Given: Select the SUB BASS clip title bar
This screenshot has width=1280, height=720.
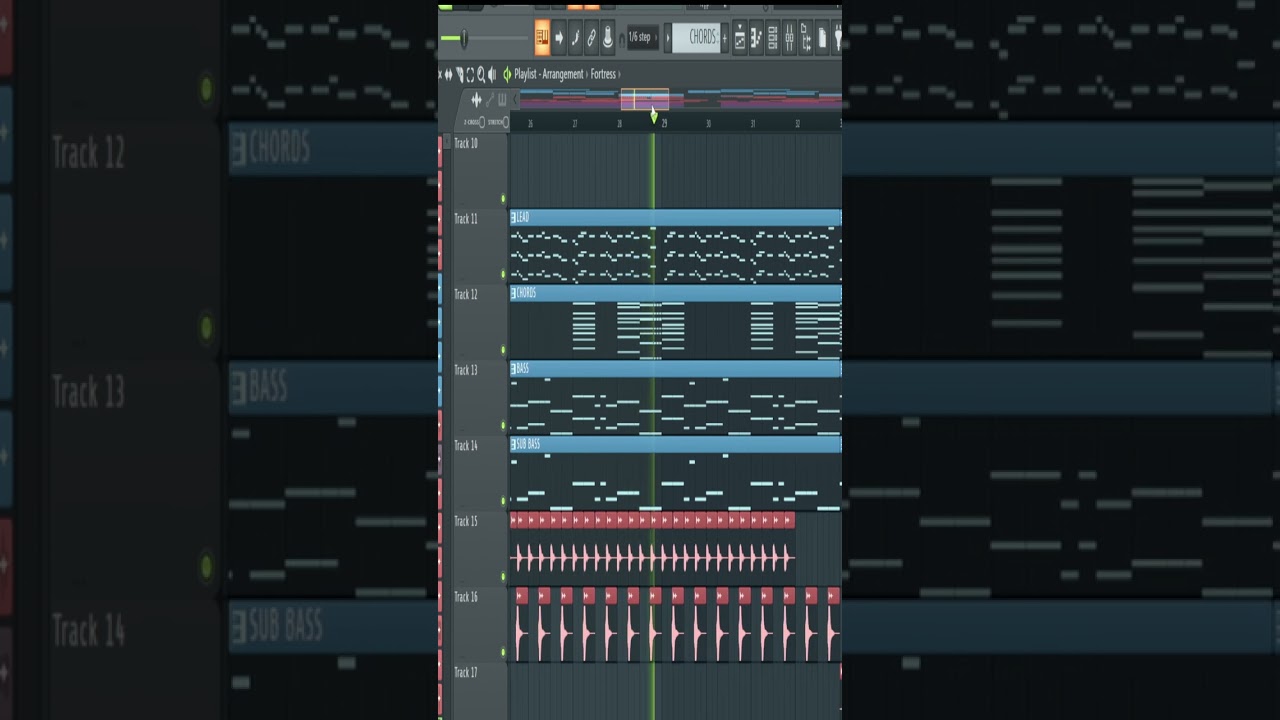Looking at the screenshot, I should (676, 444).
